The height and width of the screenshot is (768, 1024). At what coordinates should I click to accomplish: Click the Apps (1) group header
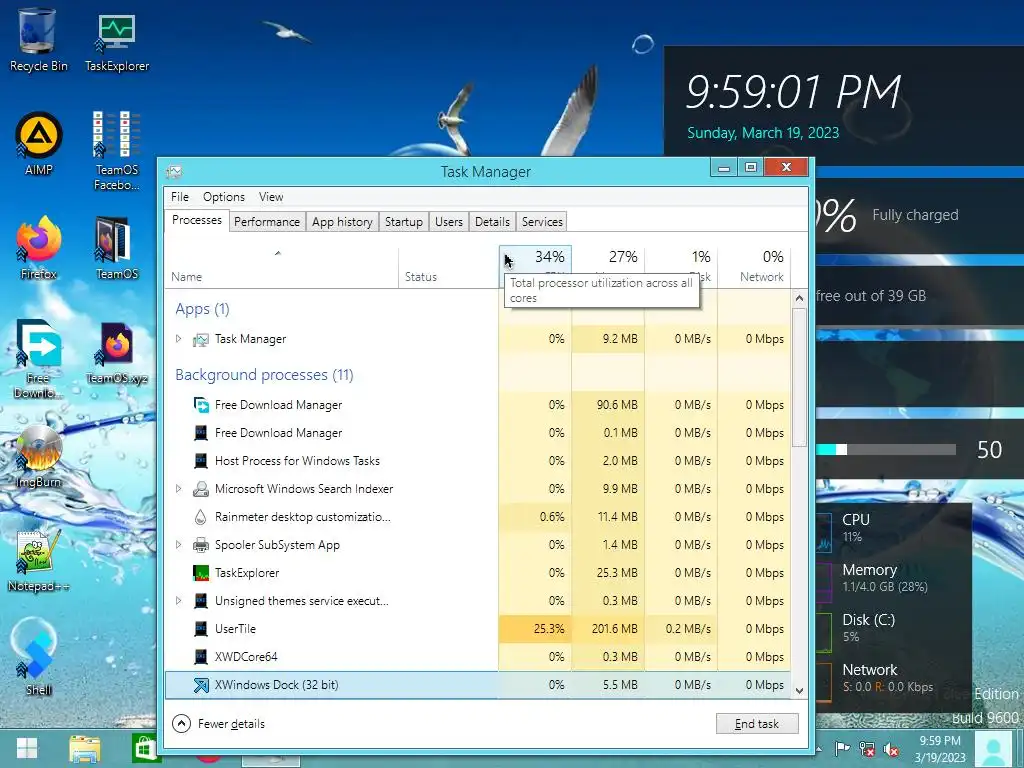coord(202,309)
